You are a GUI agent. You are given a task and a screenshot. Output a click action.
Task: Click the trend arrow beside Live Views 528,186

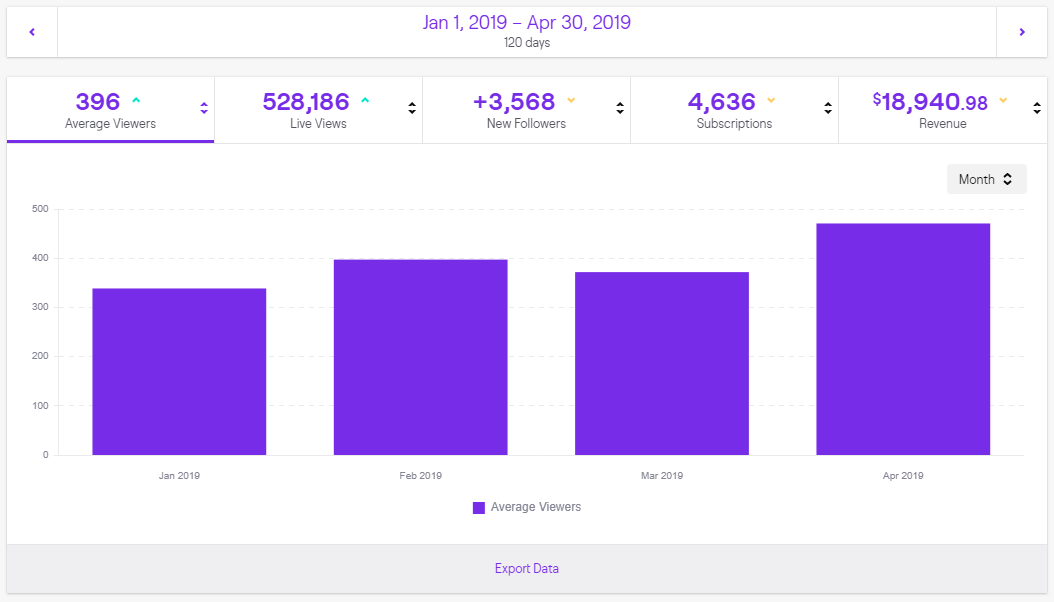pos(364,101)
